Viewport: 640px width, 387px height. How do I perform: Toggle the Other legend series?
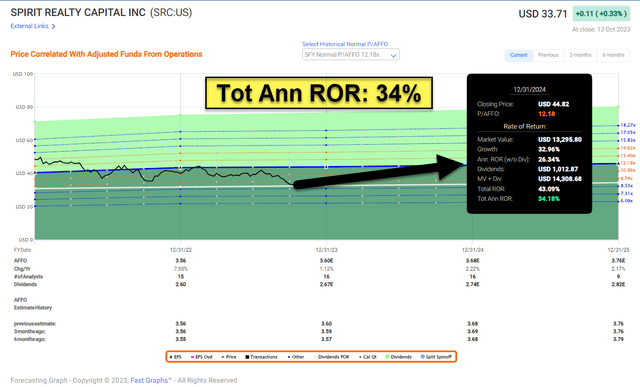296,357
